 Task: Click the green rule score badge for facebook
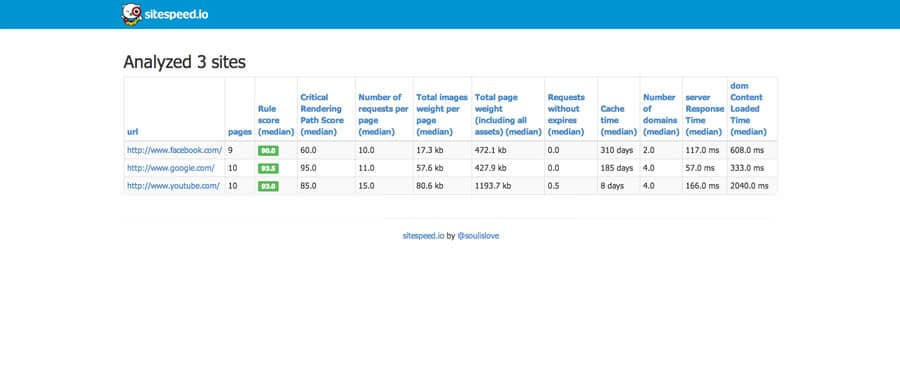[x=268, y=150]
